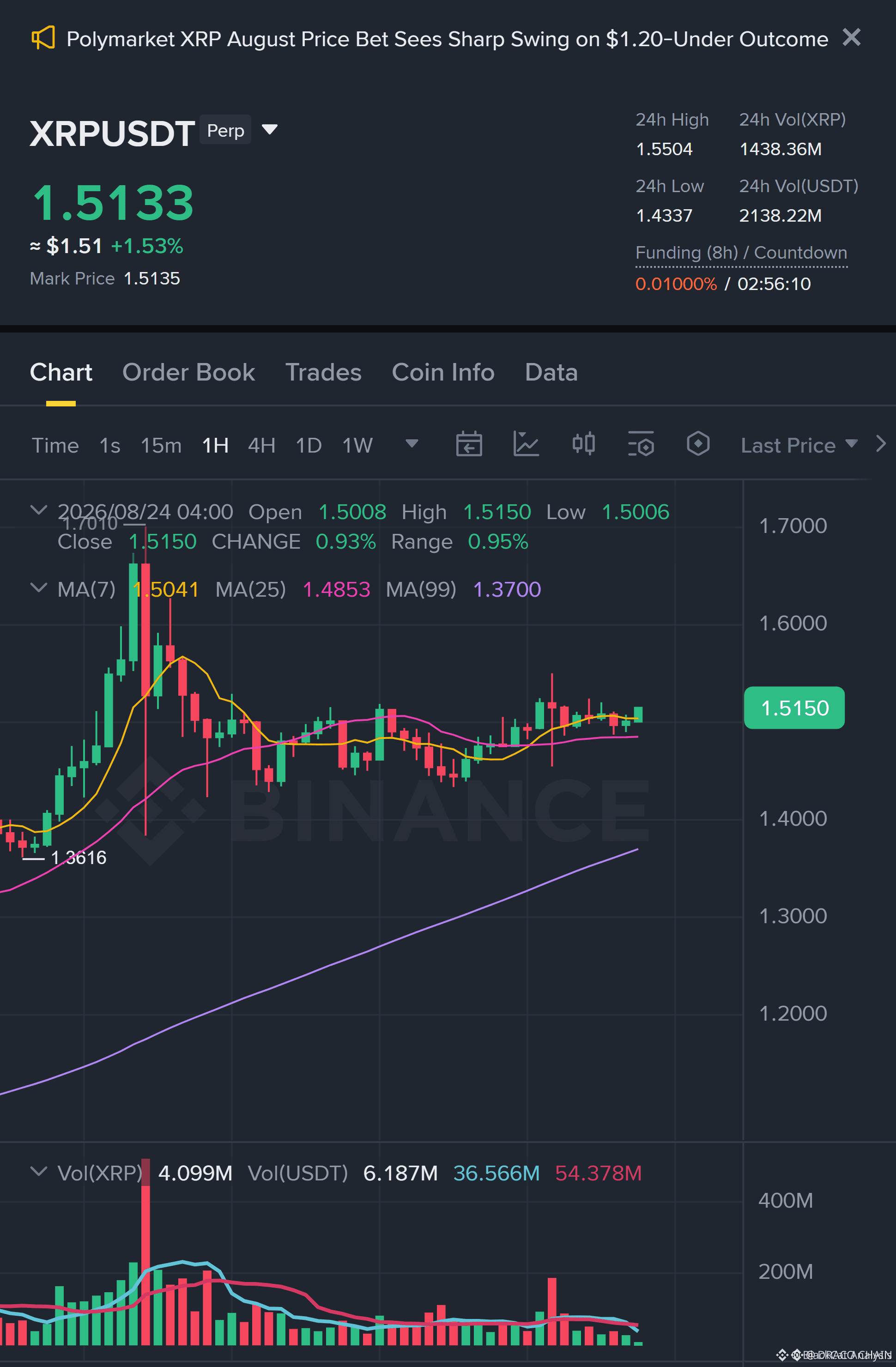Read the Polymarket XRP August headline
Viewport: 896px width, 1367px height.
point(447,39)
